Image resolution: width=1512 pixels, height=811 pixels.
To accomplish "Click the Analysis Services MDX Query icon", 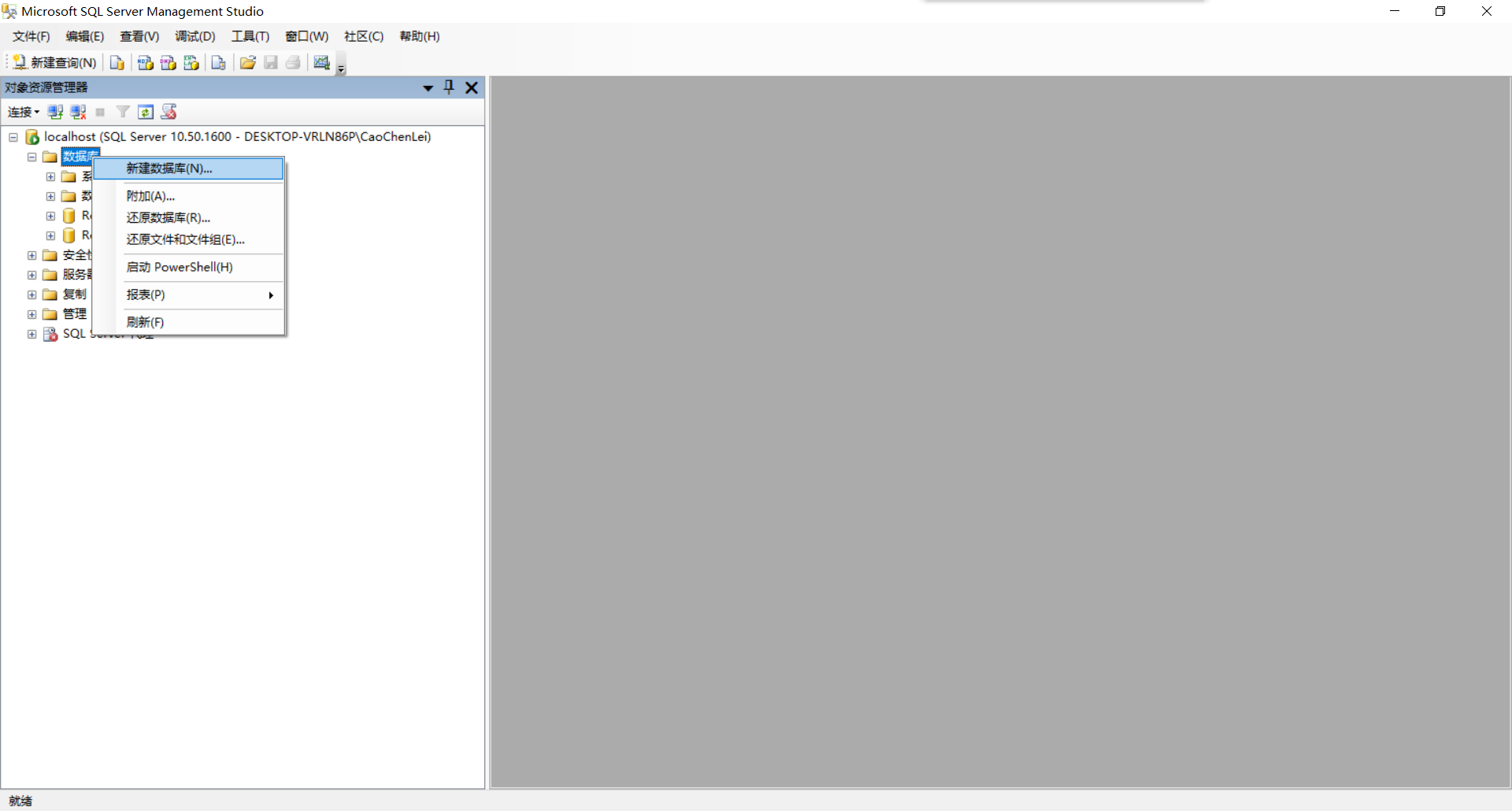I will (145, 62).
